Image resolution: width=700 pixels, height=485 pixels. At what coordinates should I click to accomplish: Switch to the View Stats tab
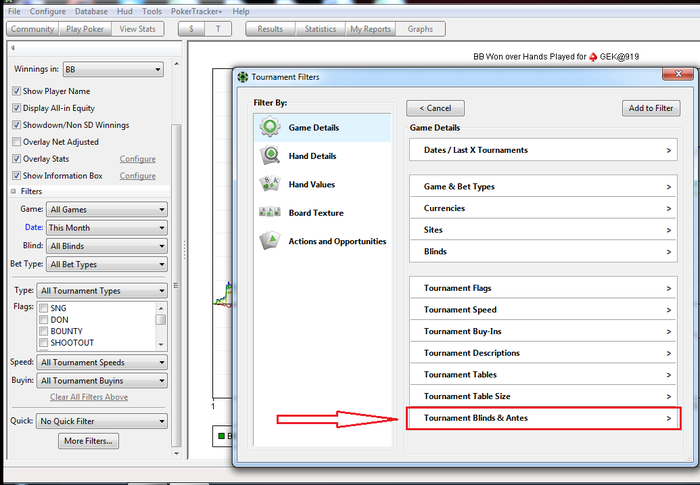tap(138, 29)
